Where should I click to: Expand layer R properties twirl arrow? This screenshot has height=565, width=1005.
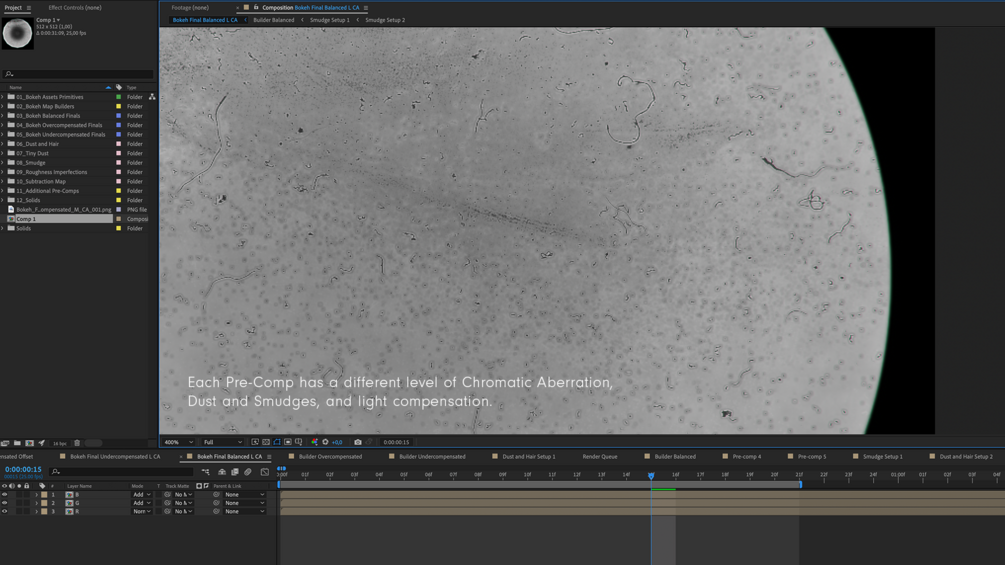[x=37, y=511]
